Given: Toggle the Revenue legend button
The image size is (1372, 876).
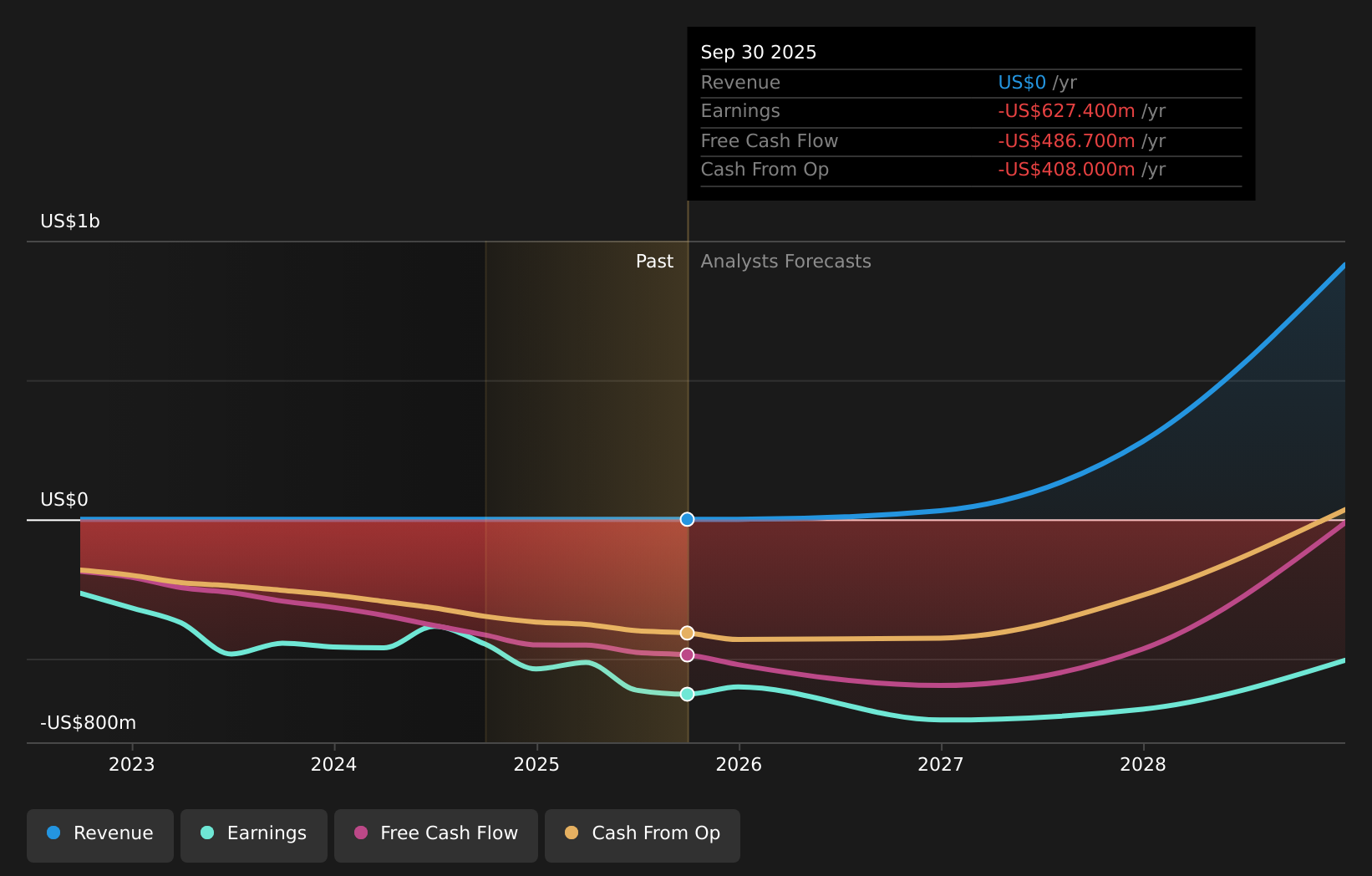Looking at the screenshot, I should click(x=100, y=835).
